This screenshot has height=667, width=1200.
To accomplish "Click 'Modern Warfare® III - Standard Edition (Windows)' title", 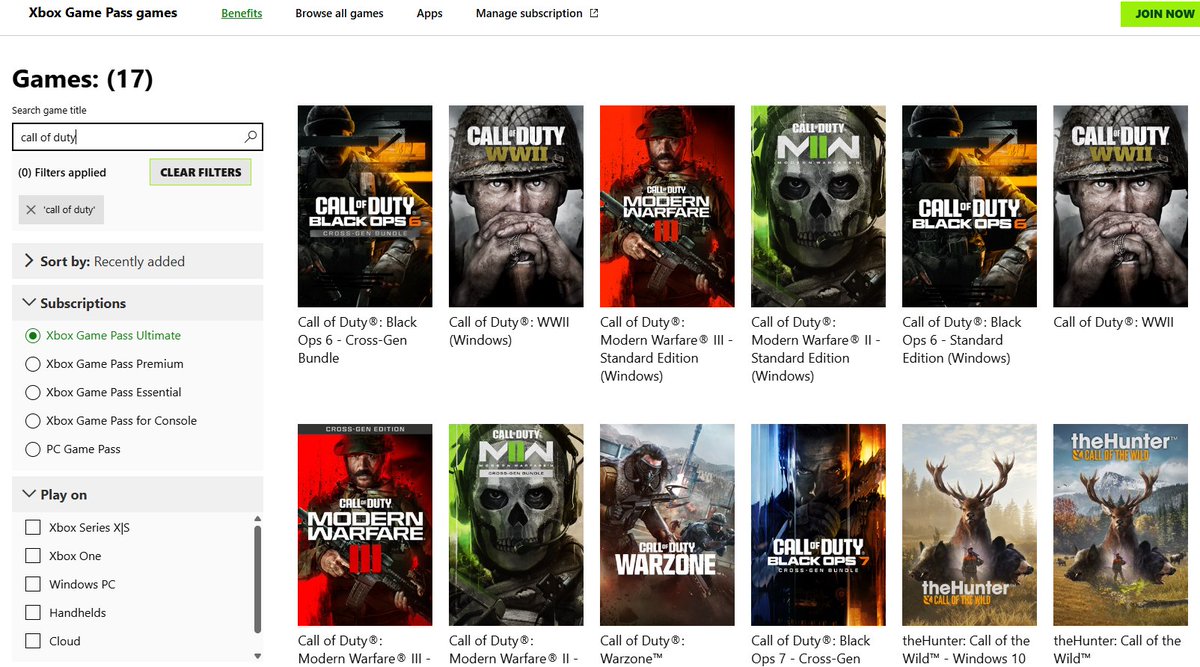I will (x=666, y=349).
